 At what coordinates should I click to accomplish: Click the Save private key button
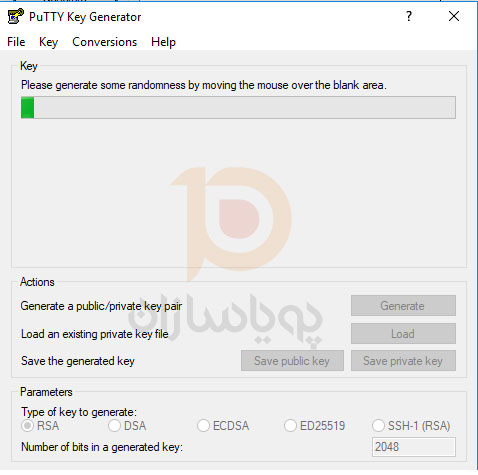tap(403, 361)
